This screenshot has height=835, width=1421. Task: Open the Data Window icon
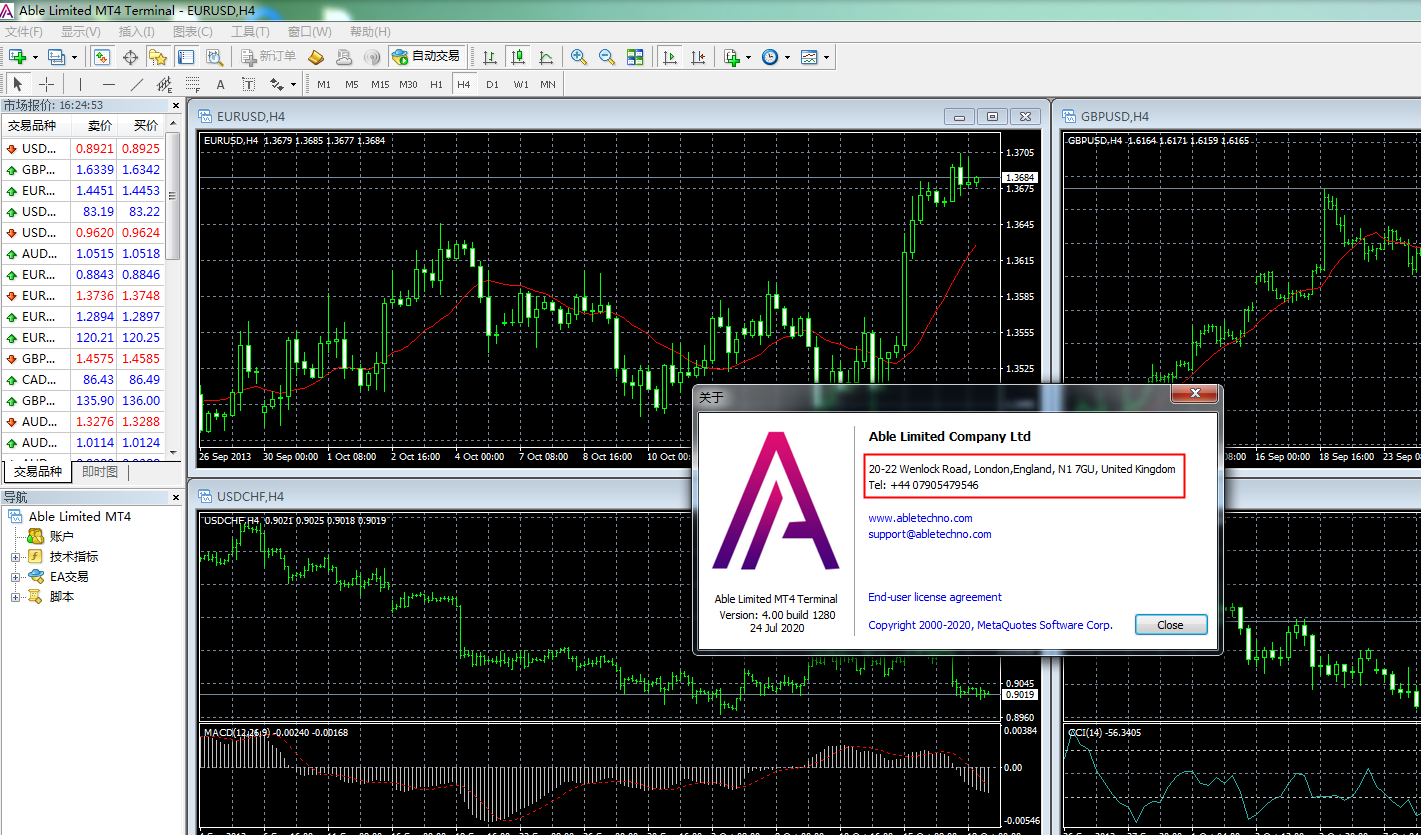(130, 57)
